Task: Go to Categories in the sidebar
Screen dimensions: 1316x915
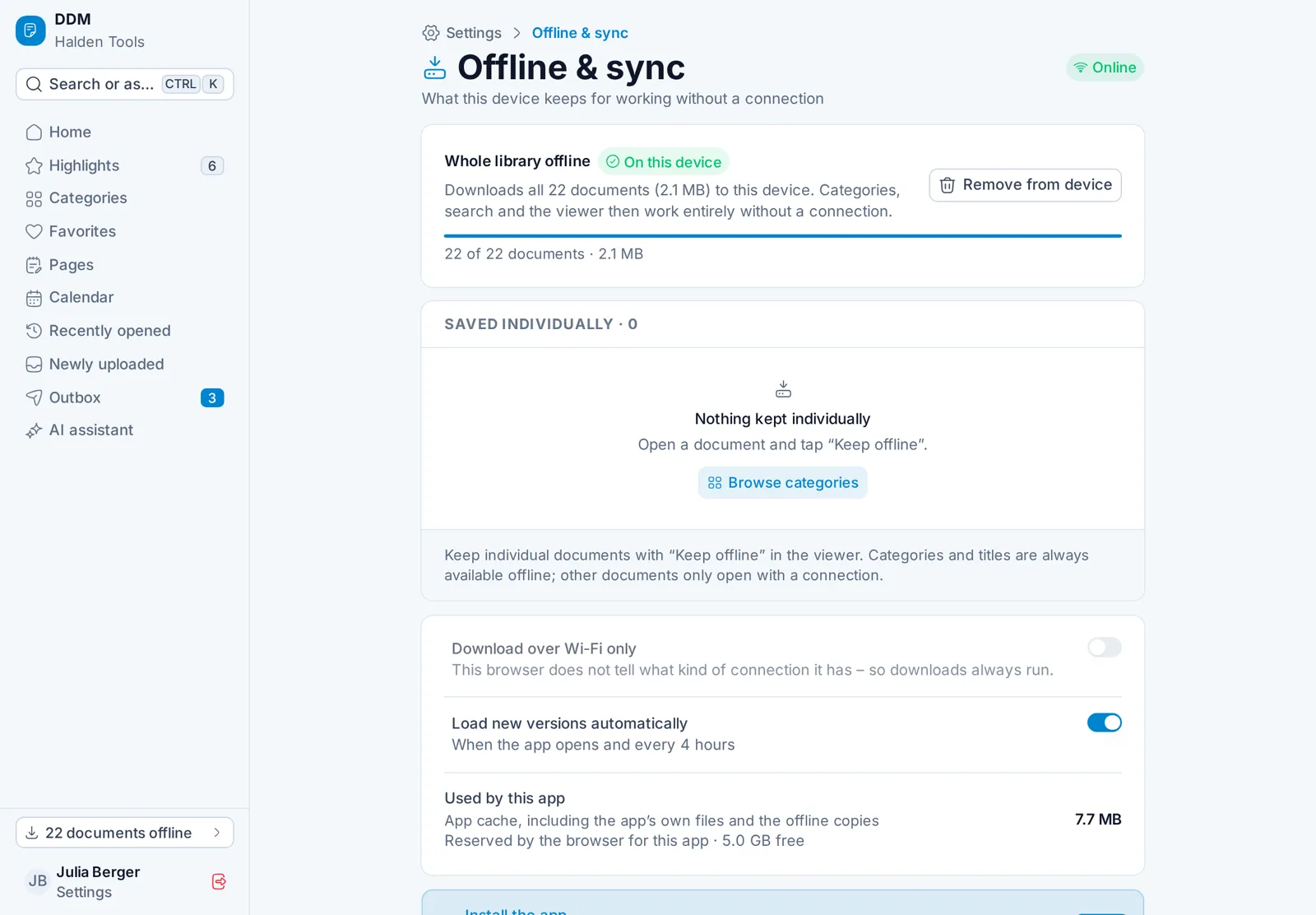Action: [x=124, y=198]
